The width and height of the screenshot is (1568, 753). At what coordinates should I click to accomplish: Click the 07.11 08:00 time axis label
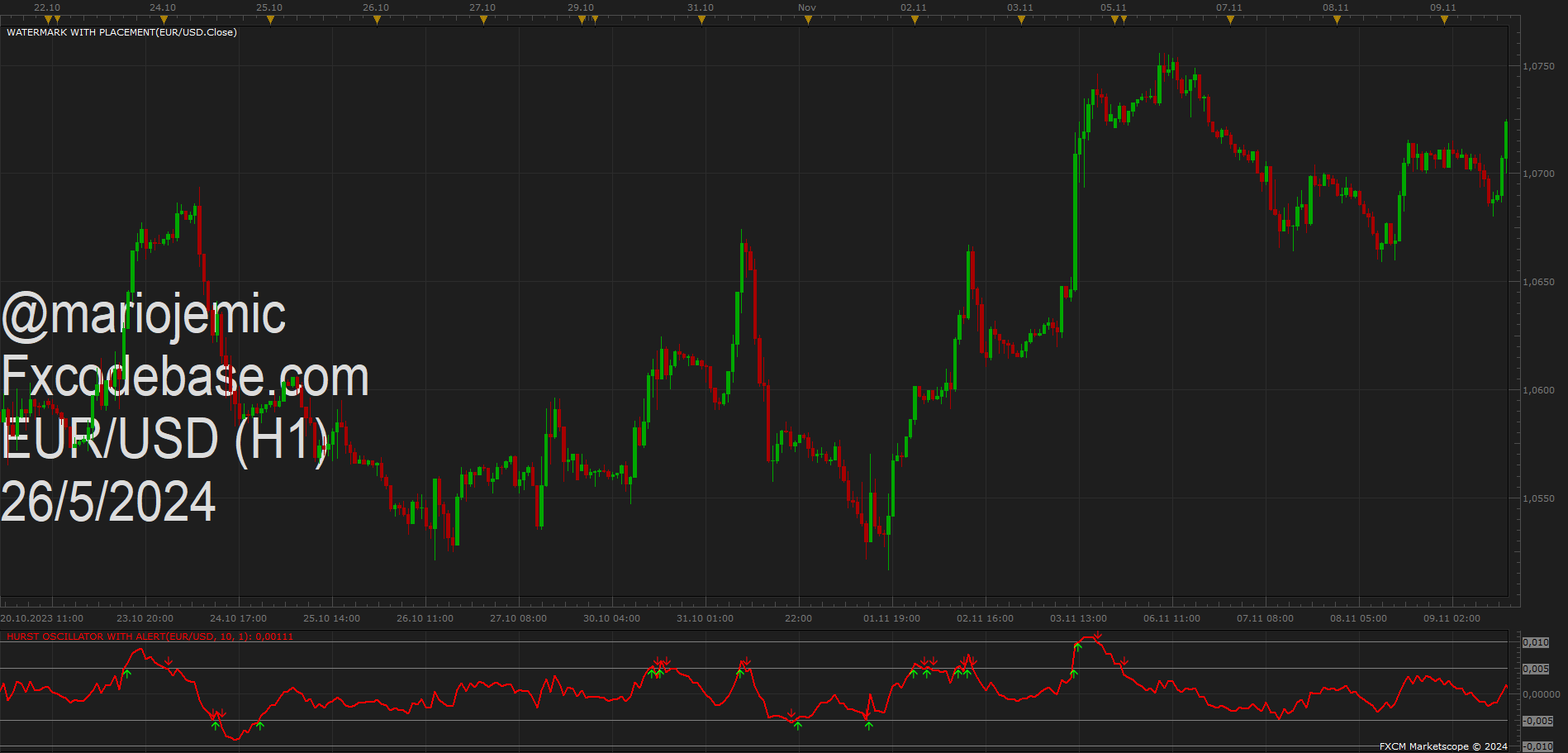coord(1266,618)
